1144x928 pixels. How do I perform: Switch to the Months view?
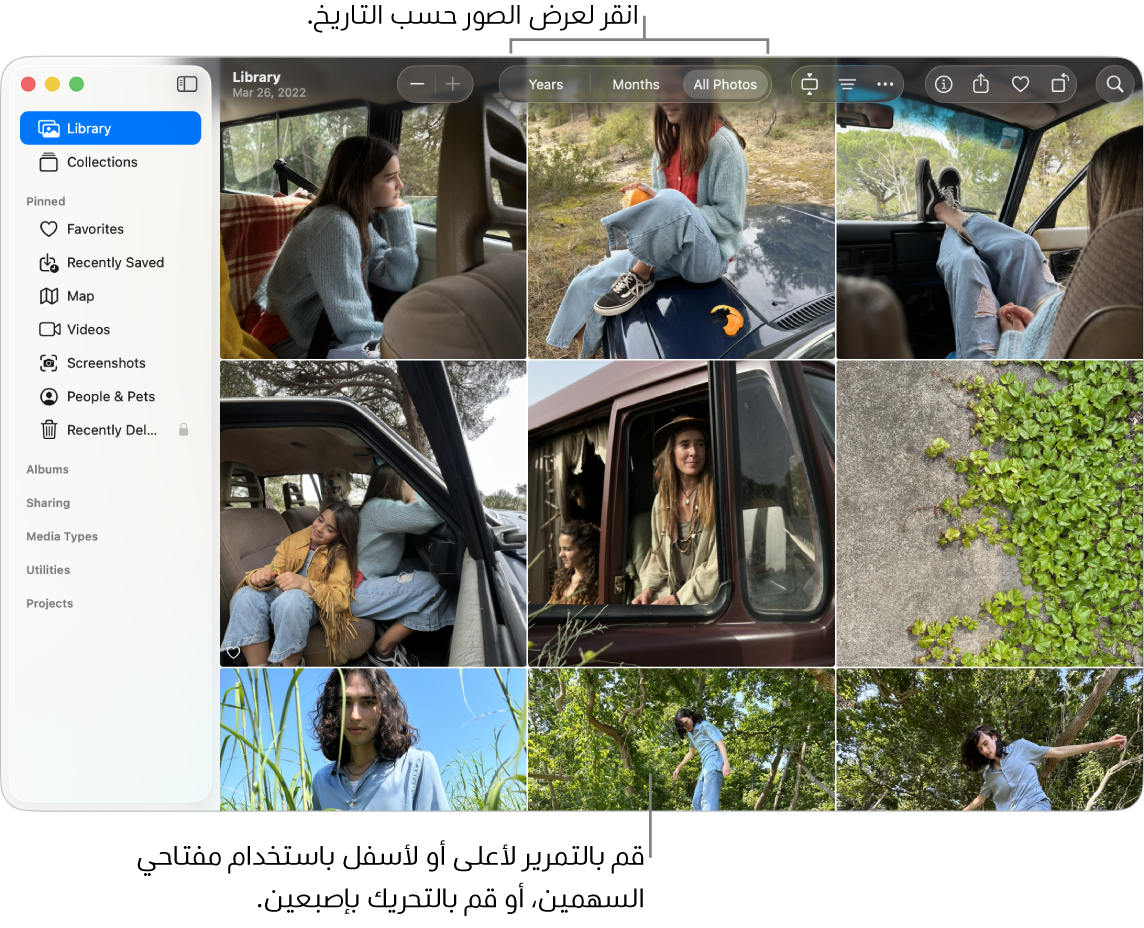click(x=636, y=85)
